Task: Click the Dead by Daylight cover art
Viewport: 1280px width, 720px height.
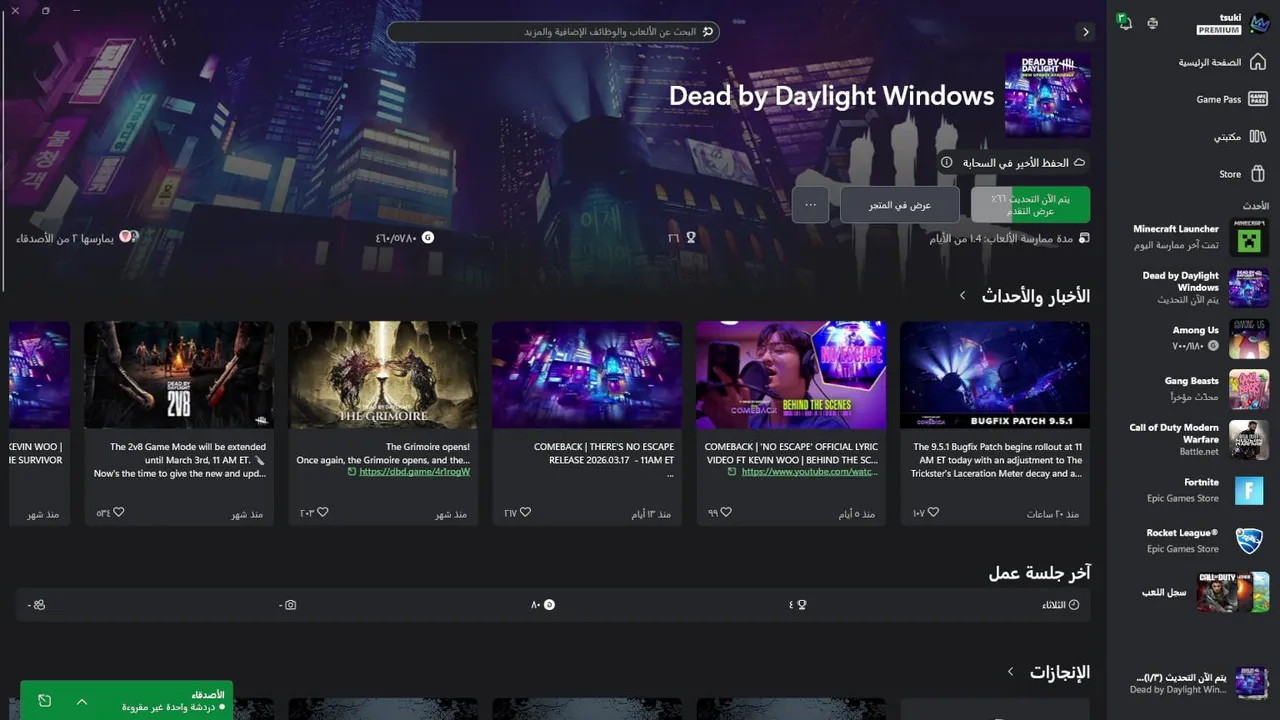Action: coord(1047,95)
